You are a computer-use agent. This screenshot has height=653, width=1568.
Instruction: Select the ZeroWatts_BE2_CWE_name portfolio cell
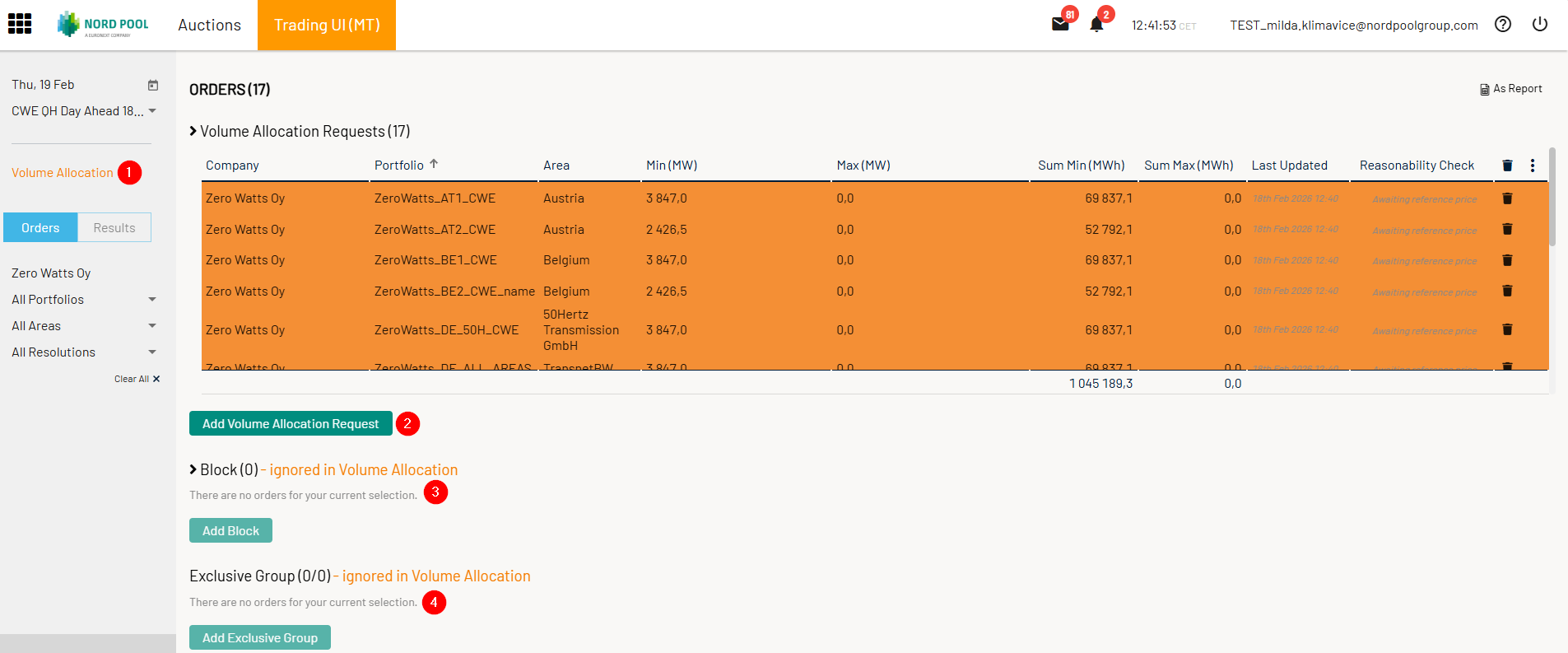[454, 292]
